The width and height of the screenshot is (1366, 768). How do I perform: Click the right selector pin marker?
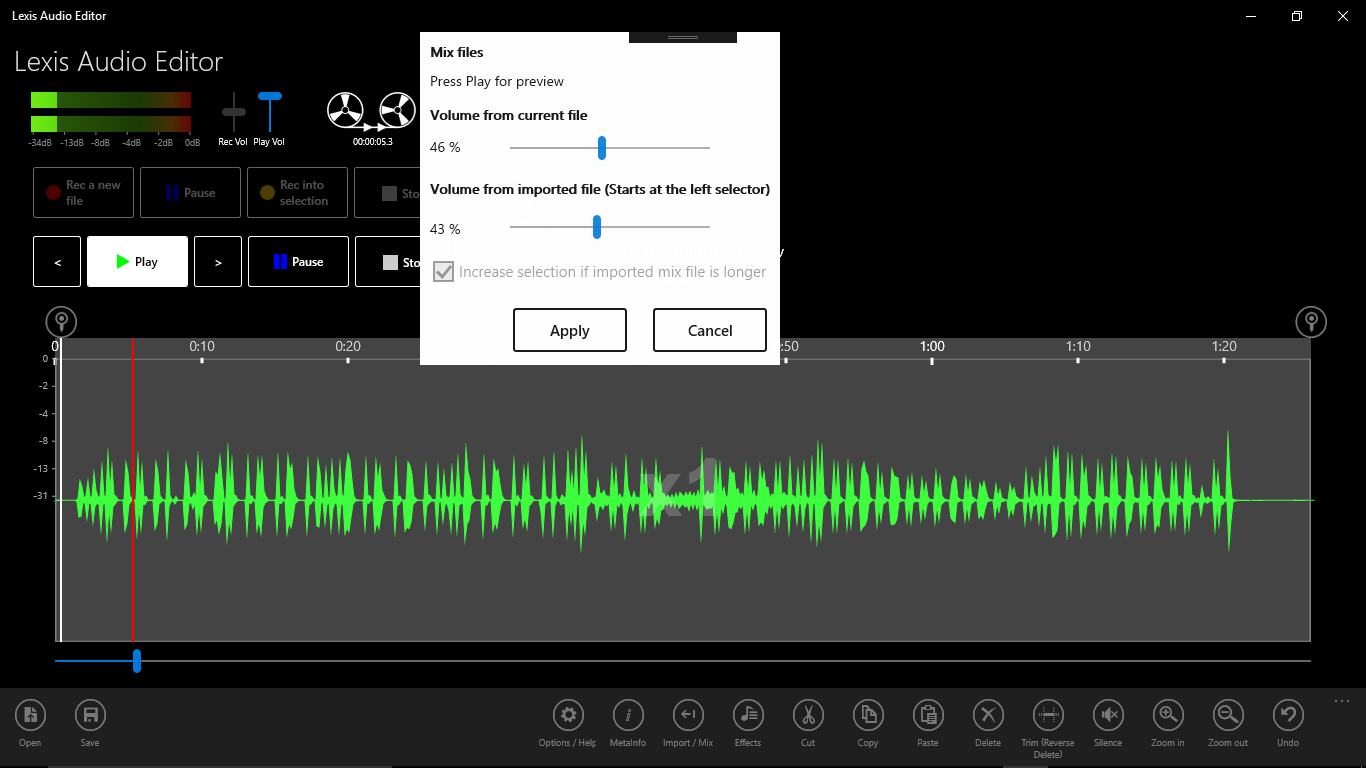coord(1311,322)
